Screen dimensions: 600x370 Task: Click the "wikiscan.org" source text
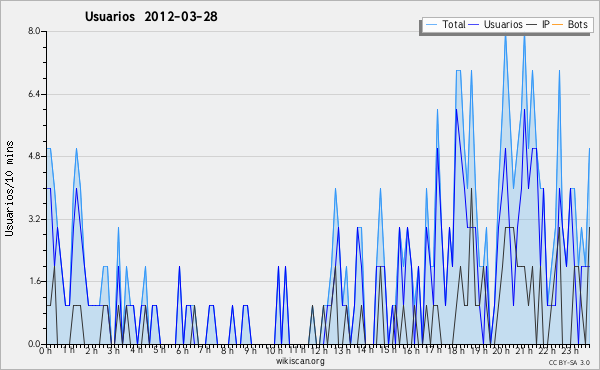click(x=300, y=361)
